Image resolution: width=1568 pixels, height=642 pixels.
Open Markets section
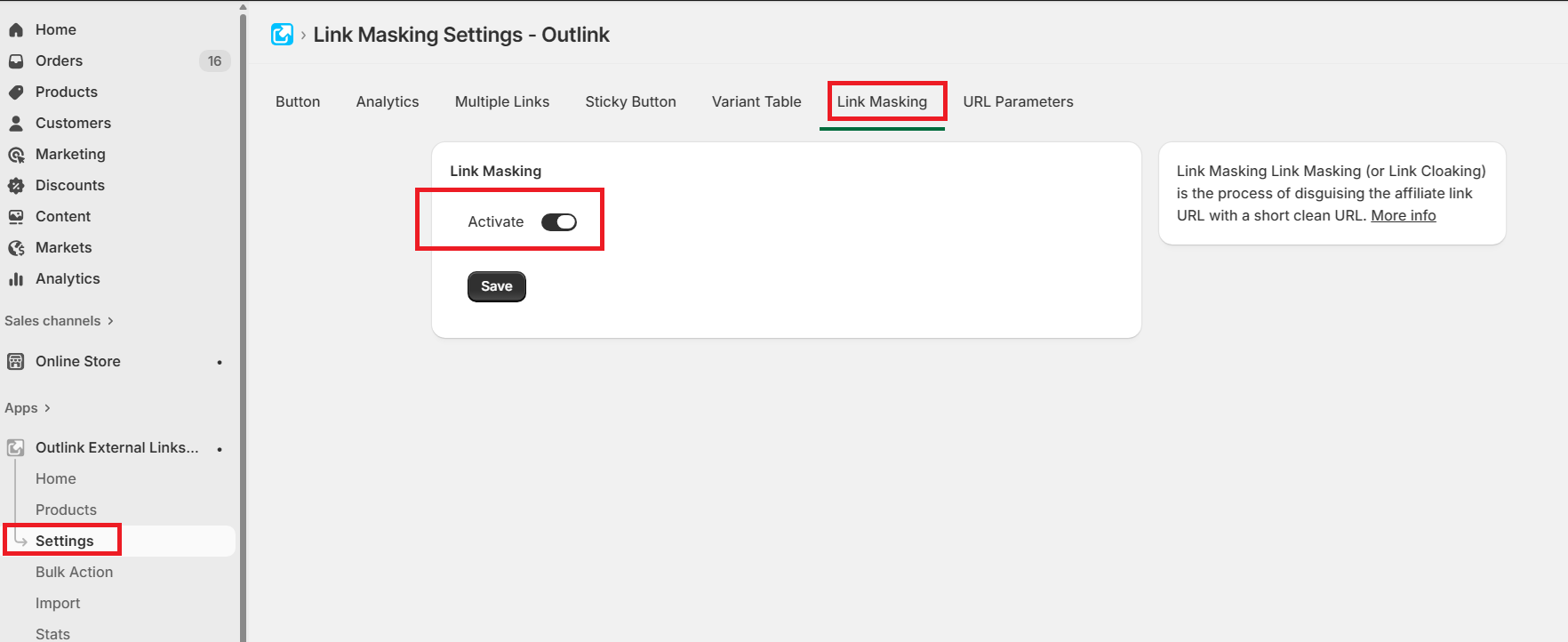click(x=64, y=247)
